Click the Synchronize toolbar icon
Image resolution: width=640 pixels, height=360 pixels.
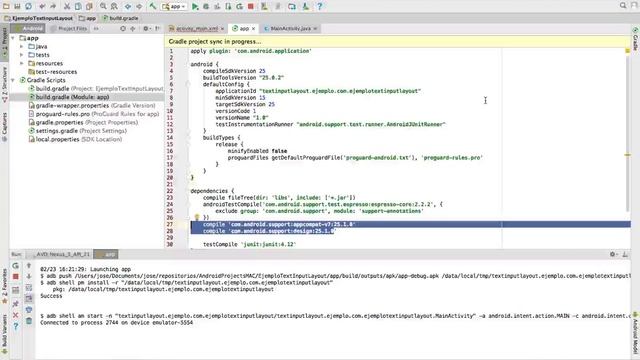[29, 6]
